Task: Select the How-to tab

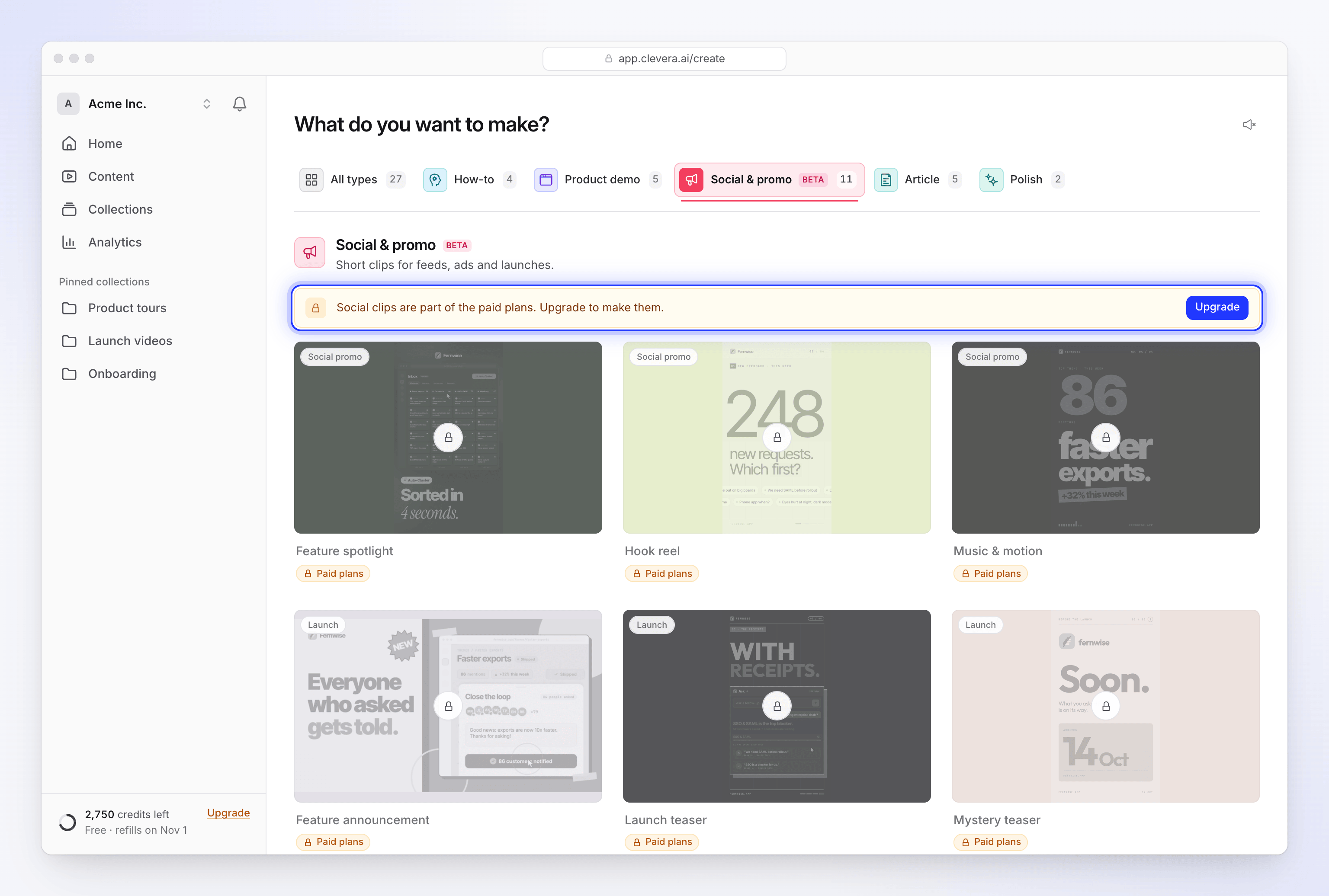Action: pos(470,179)
